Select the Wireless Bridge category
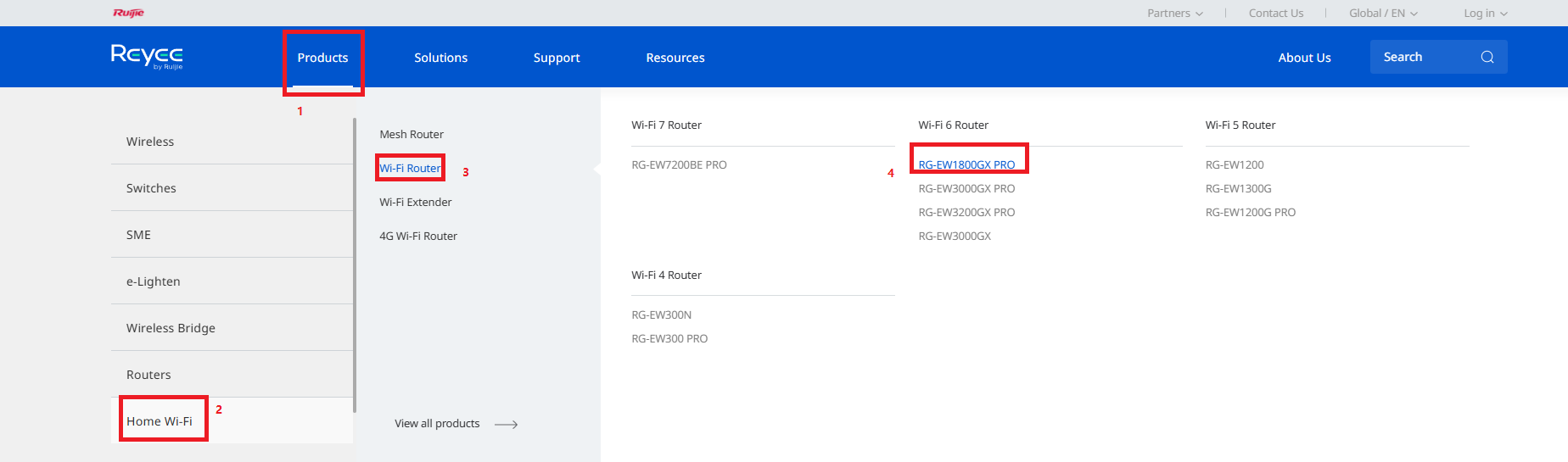 [232, 328]
